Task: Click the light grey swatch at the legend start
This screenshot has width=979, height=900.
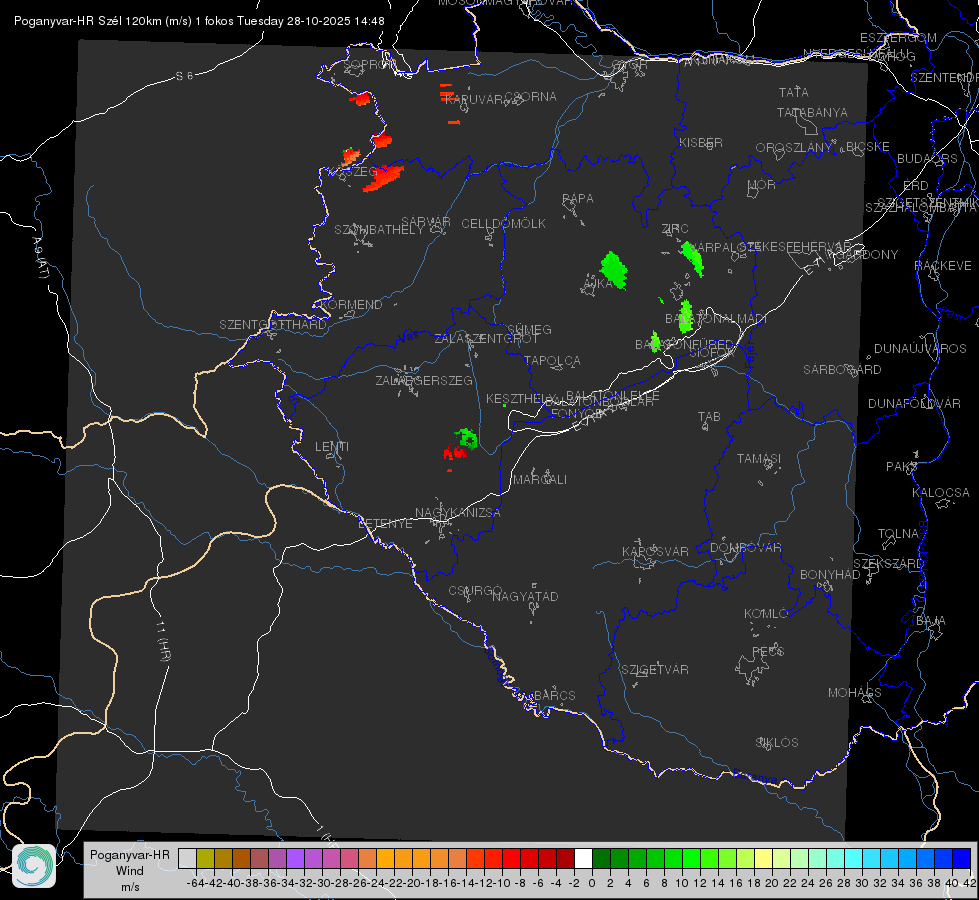Action: tap(187, 858)
